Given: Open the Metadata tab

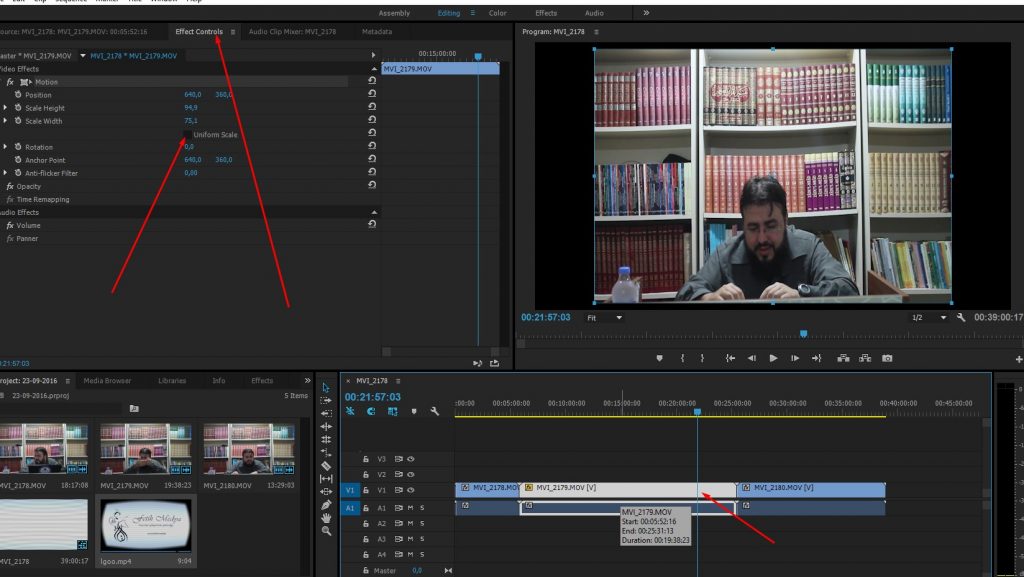Looking at the screenshot, I should (x=377, y=31).
